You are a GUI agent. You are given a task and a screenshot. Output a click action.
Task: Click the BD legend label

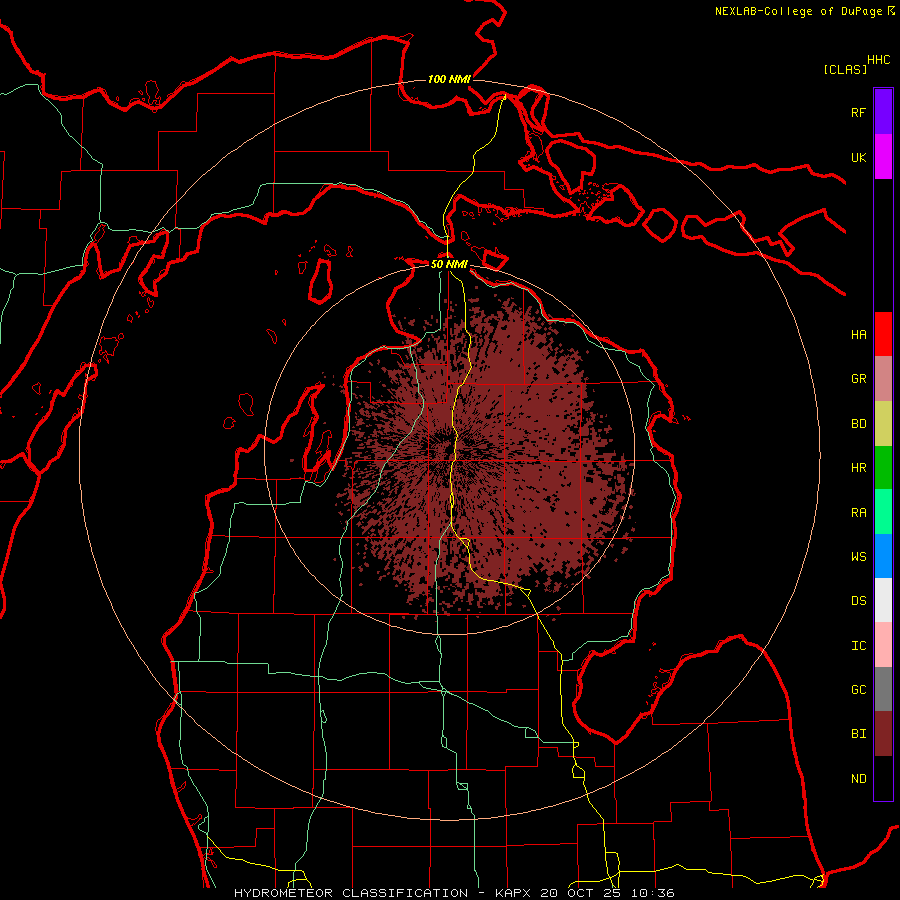pos(859,424)
